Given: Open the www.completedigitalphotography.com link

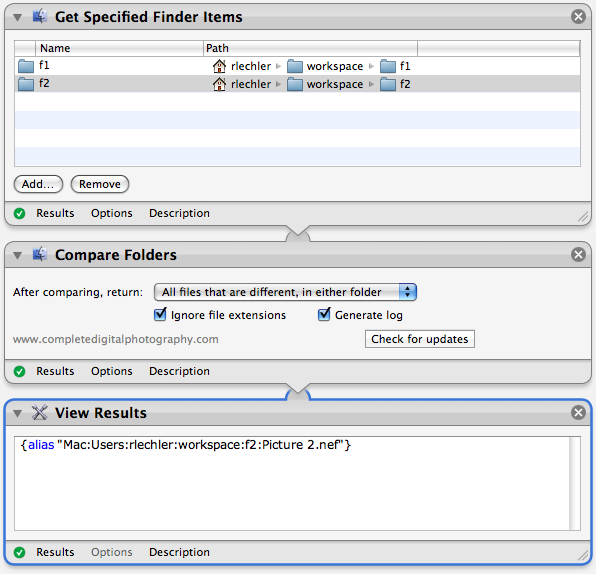Looking at the screenshot, I should coord(116,339).
